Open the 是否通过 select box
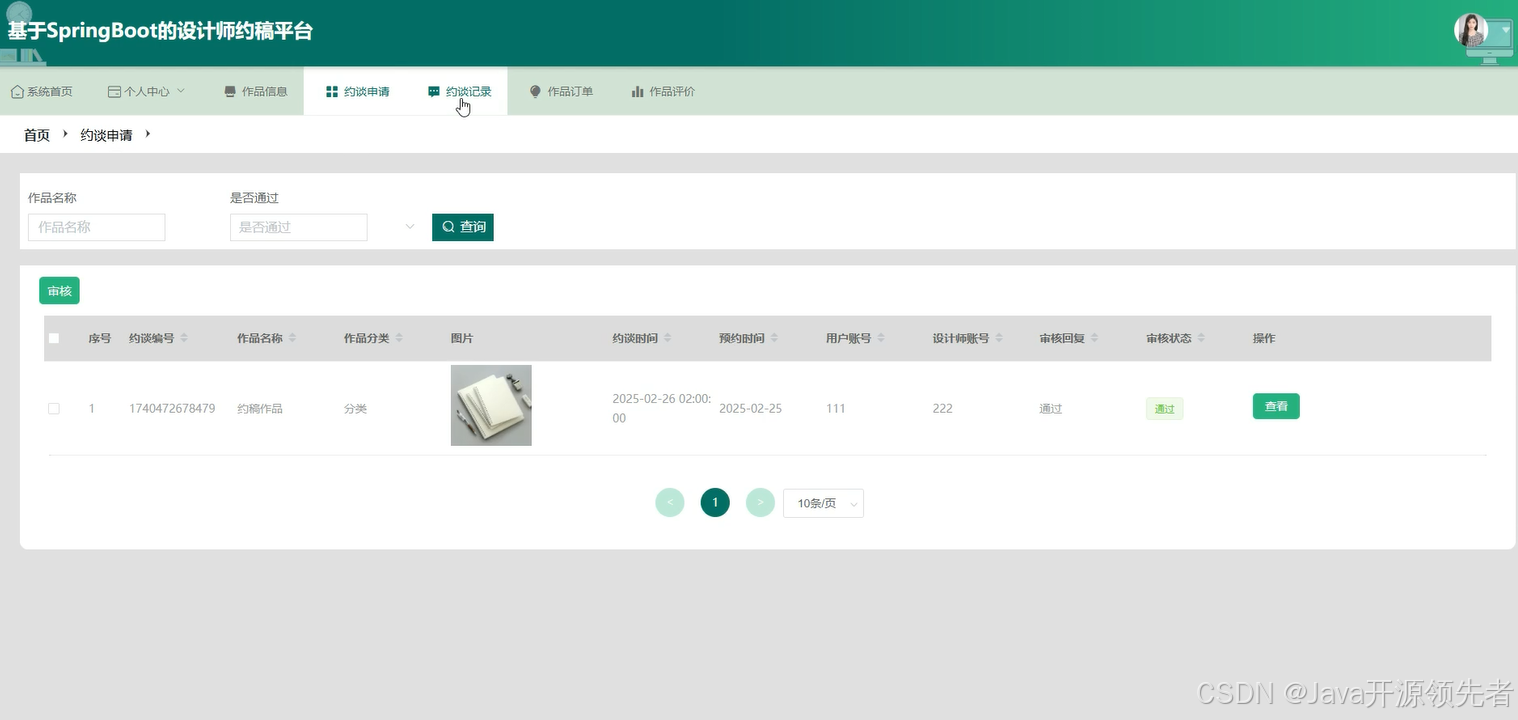The width and height of the screenshot is (1518, 720). click(298, 227)
